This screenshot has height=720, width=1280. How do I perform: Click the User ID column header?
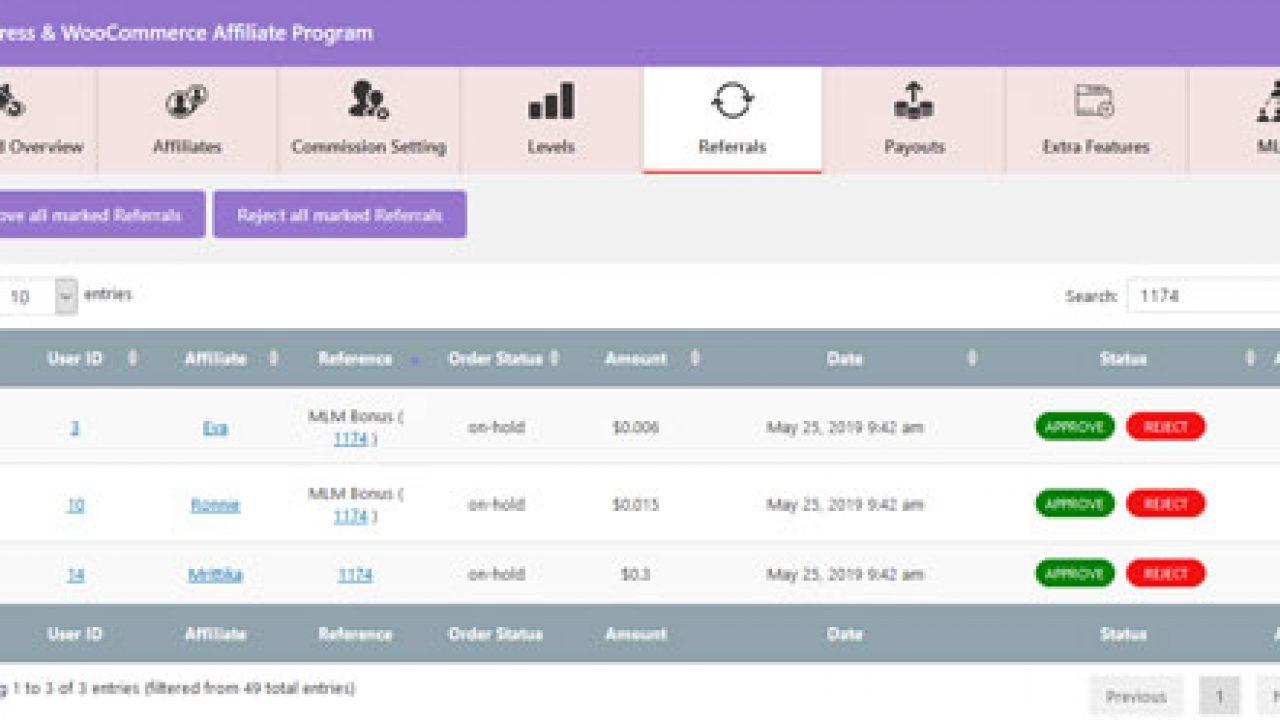tap(75, 358)
